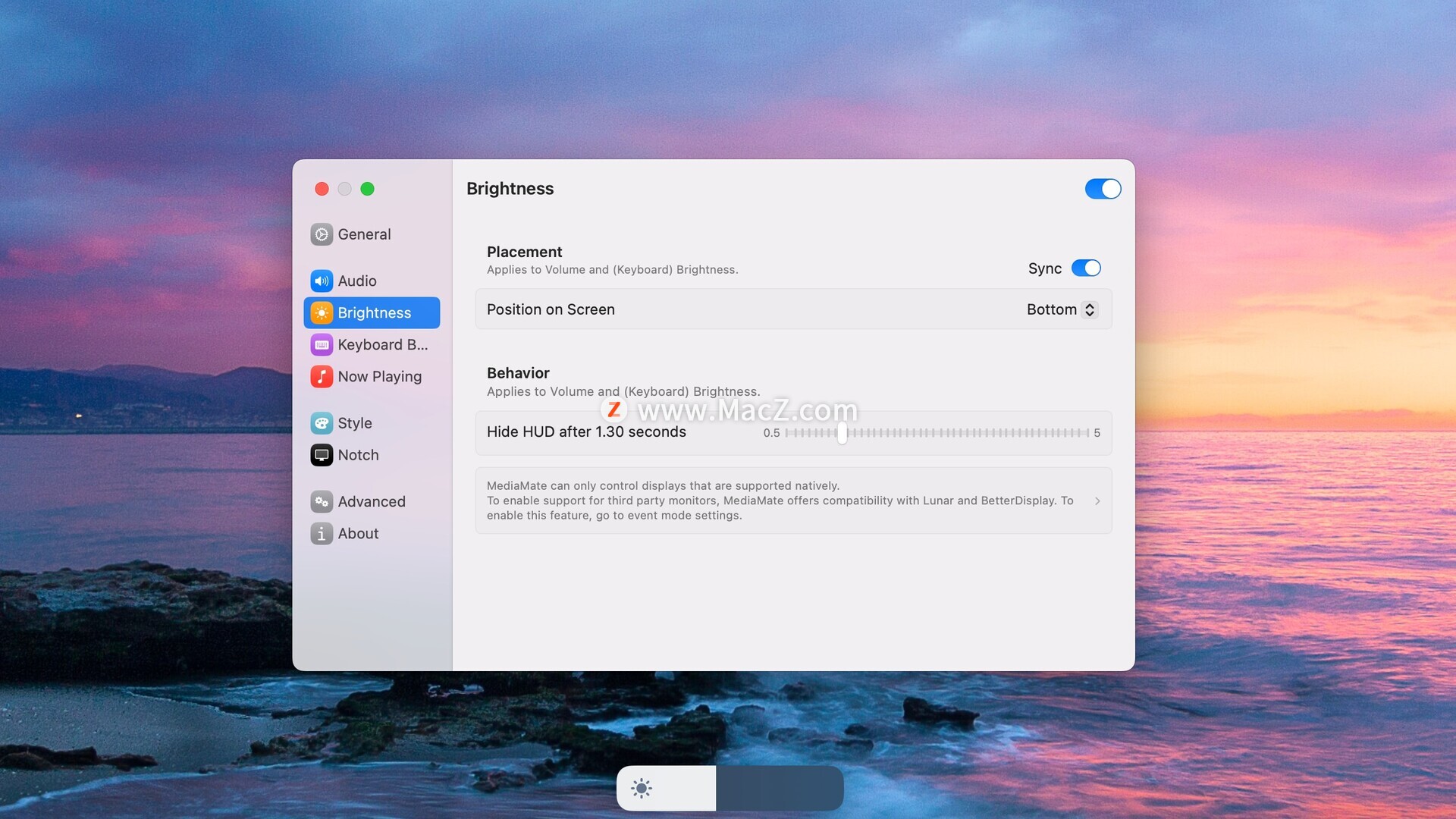Click MediaMate compatibility note text
The height and width of the screenshot is (819, 1456).
point(780,500)
